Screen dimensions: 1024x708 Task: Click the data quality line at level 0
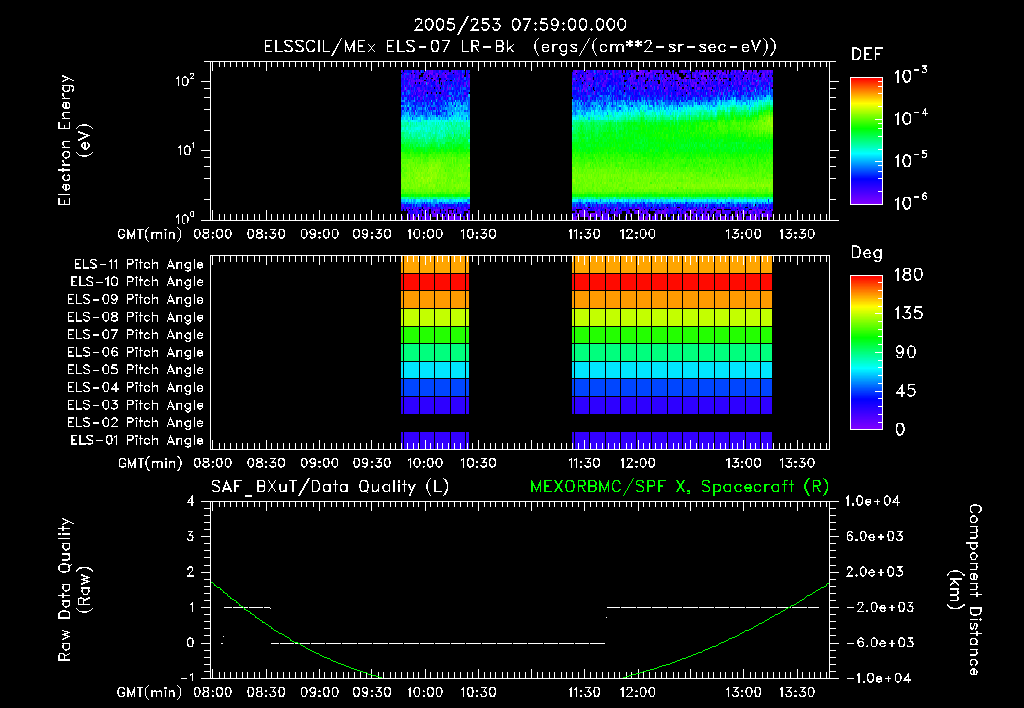click(438, 643)
